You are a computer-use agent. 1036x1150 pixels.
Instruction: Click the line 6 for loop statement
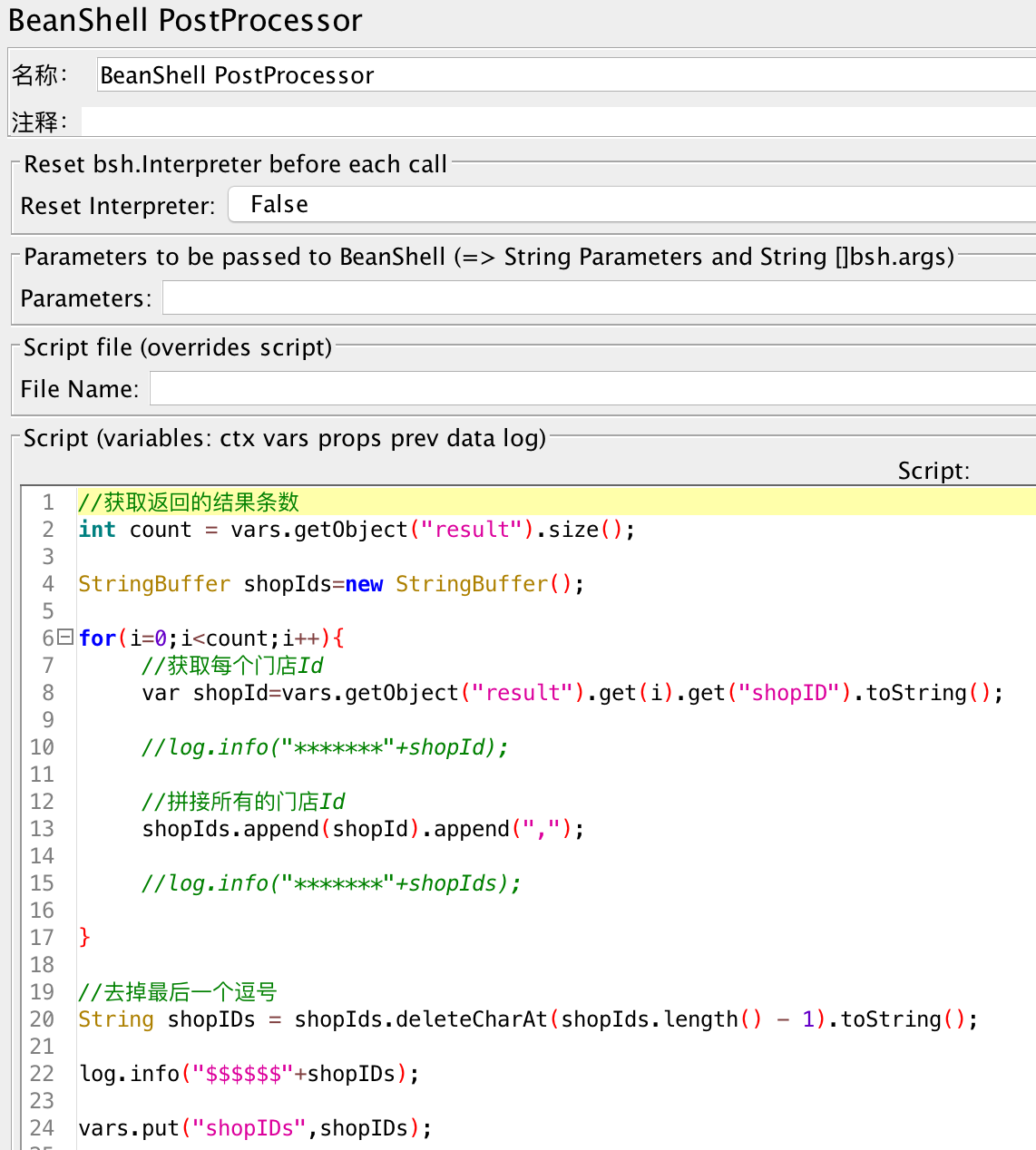211,638
